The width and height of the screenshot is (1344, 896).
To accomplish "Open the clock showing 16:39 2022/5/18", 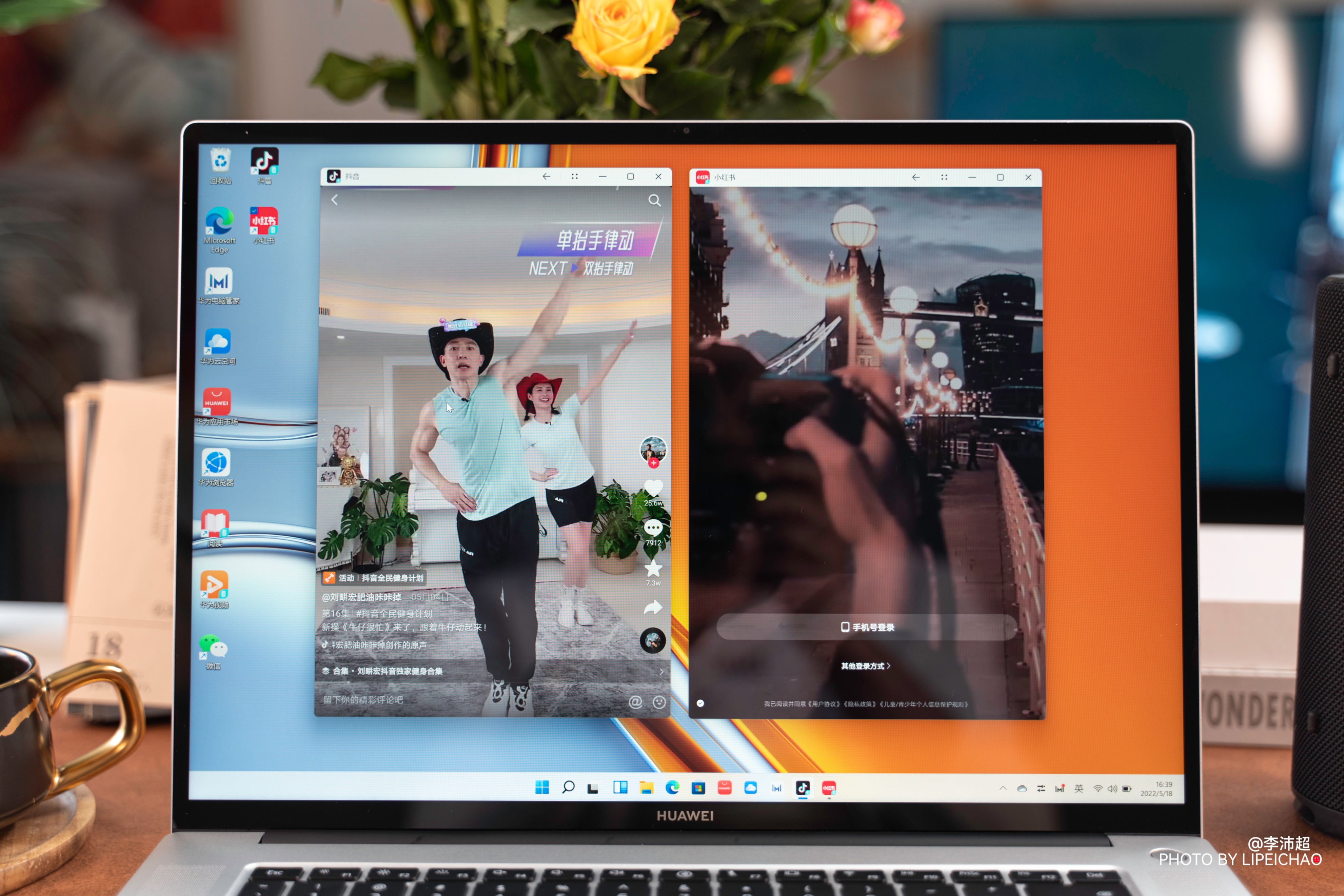I will (1156, 789).
